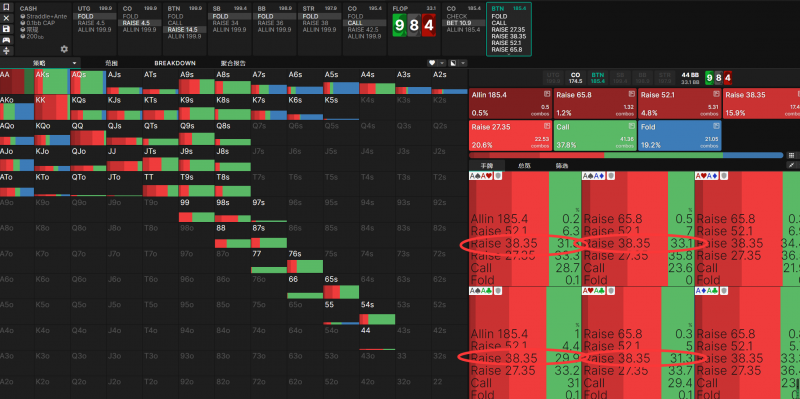Click the corner icon on Raise 52.1 card
Viewport: 800px width, 399px height.
(716, 94)
